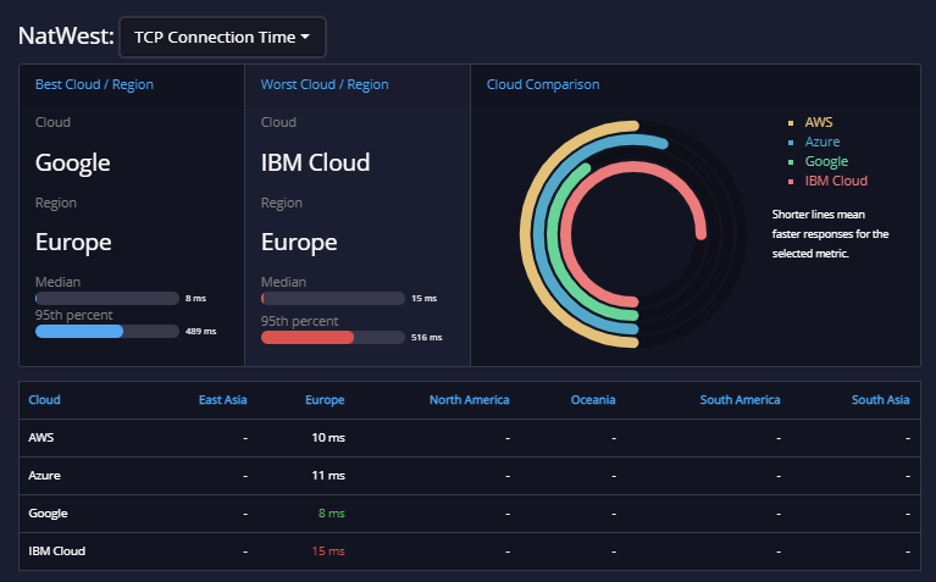Click the Best Cloud / Region heading
936x582 pixels.
pos(94,85)
